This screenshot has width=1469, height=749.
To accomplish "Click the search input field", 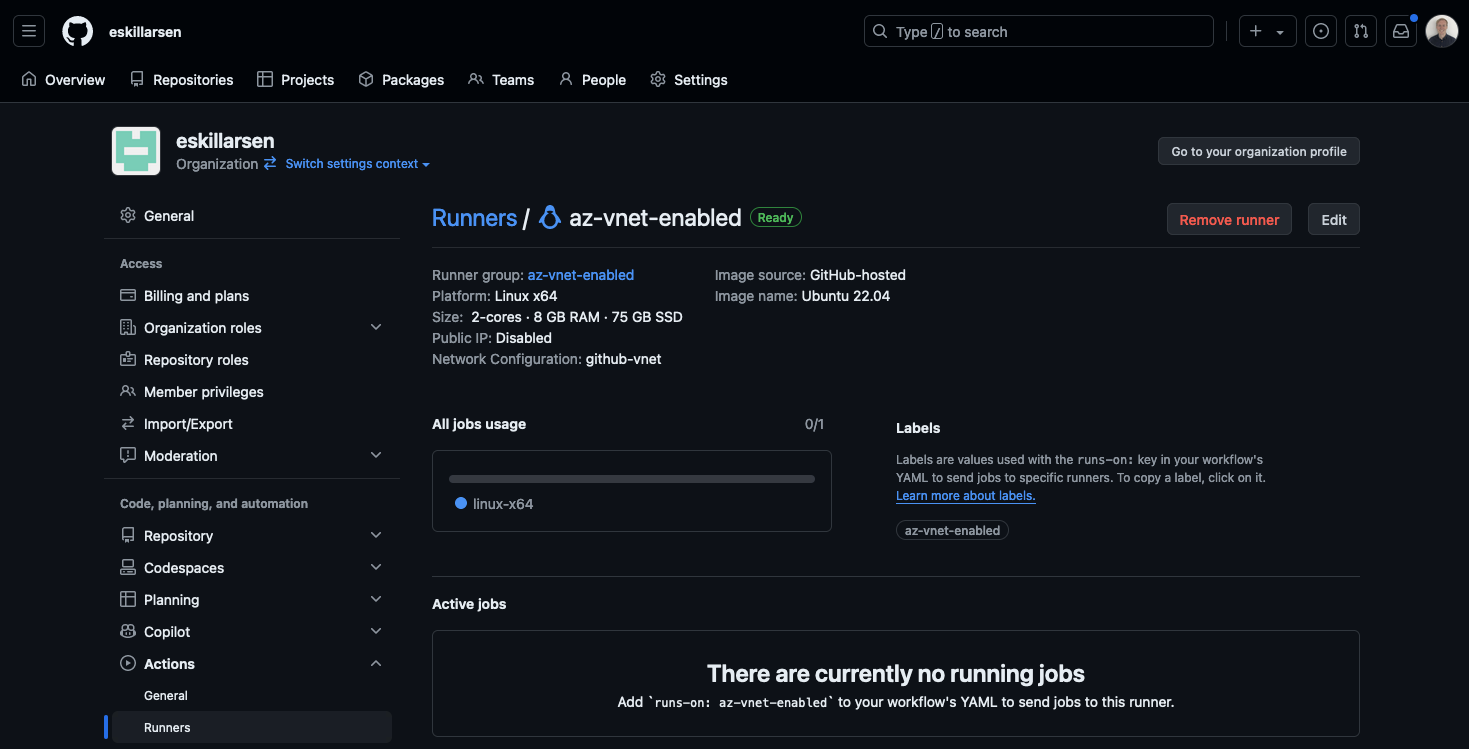I will [x=1039, y=31].
